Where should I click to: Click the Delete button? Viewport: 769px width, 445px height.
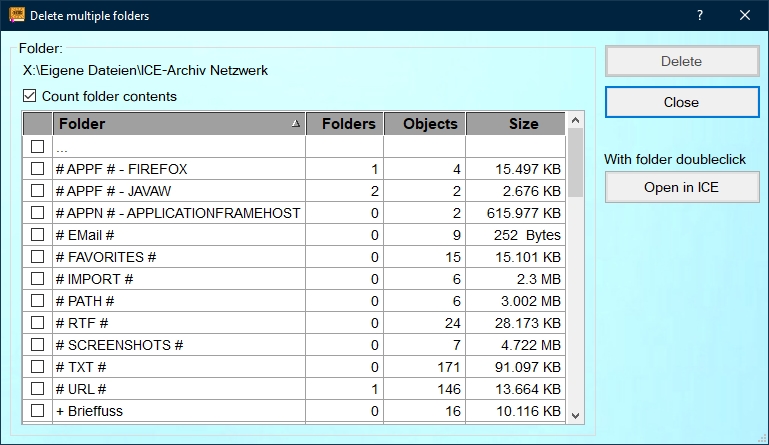(681, 61)
